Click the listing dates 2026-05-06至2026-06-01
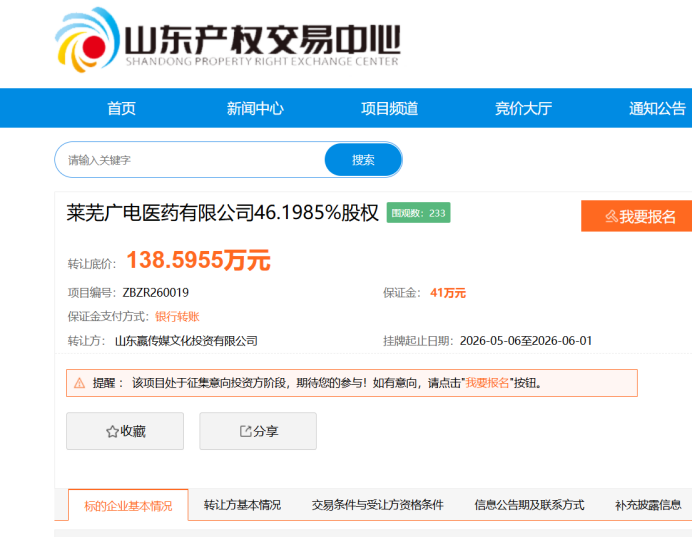Screen dimensions: 693x537 pyautogui.click(x=526, y=341)
